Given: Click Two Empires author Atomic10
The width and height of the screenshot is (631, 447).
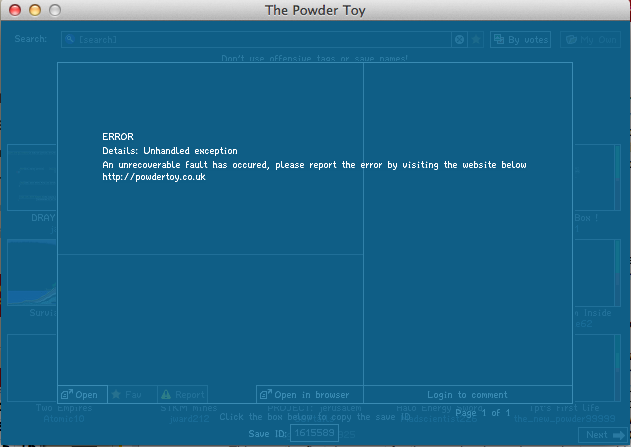Looking at the screenshot, I should [x=64, y=419].
